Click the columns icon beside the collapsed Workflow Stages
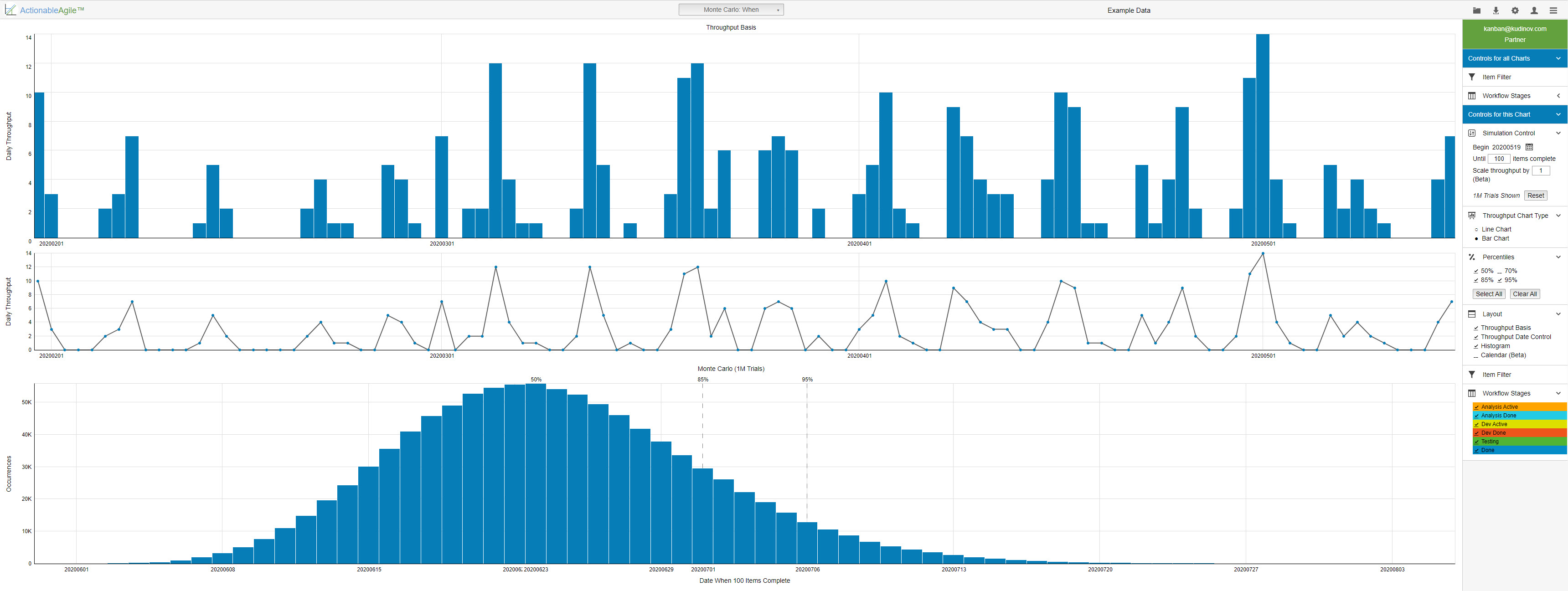 pyautogui.click(x=1472, y=96)
